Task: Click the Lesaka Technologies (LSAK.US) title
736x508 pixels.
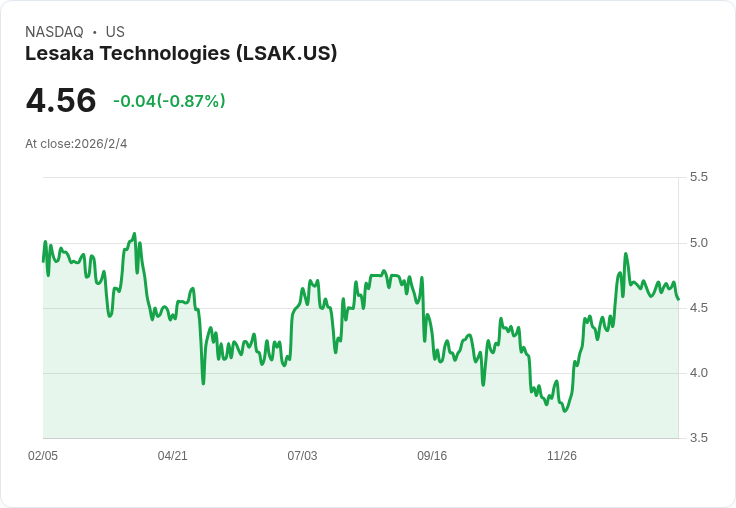Action: (x=181, y=53)
